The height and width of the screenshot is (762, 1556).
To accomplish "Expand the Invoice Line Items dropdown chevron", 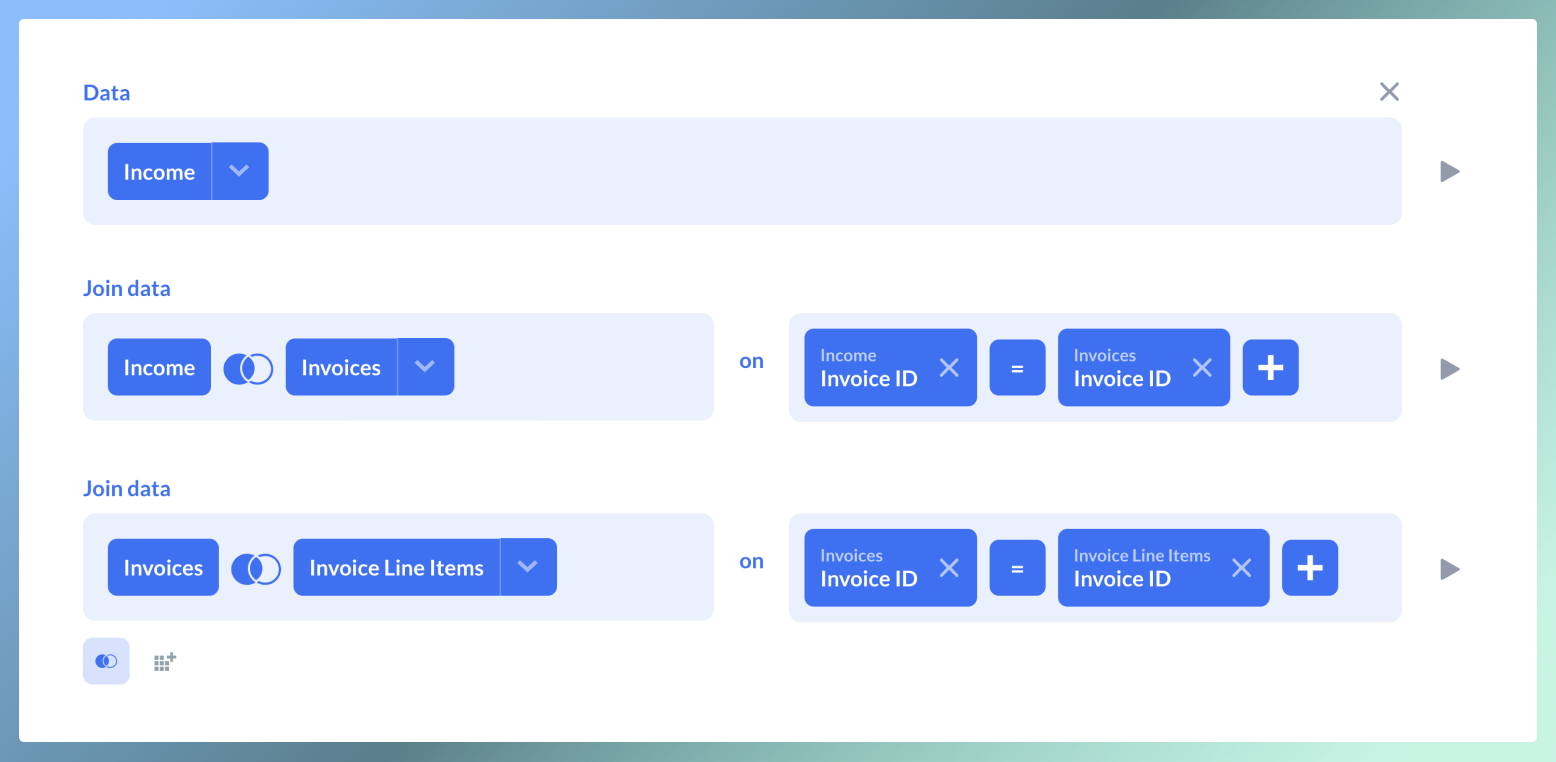I will pos(528,567).
